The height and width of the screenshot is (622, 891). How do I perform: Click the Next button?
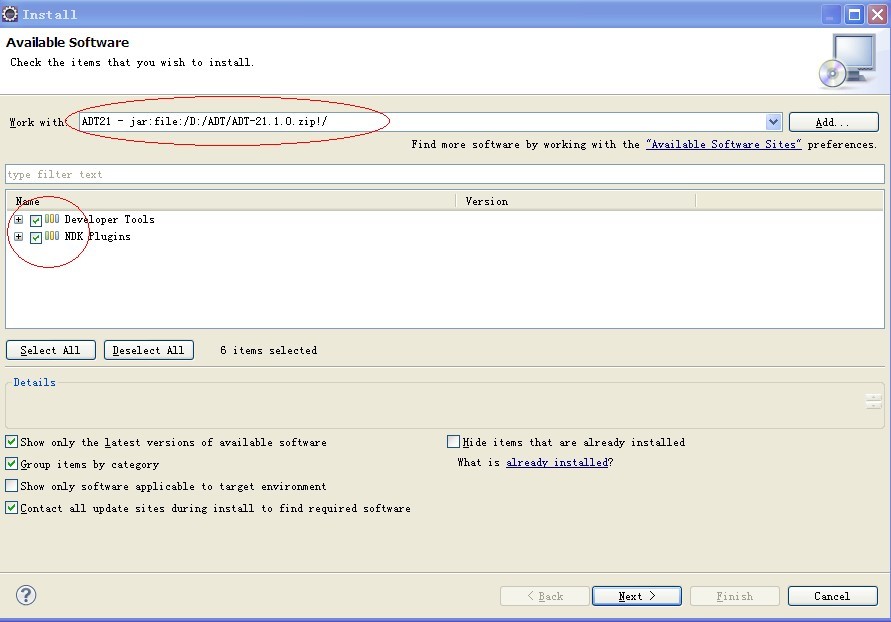coord(636,596)
